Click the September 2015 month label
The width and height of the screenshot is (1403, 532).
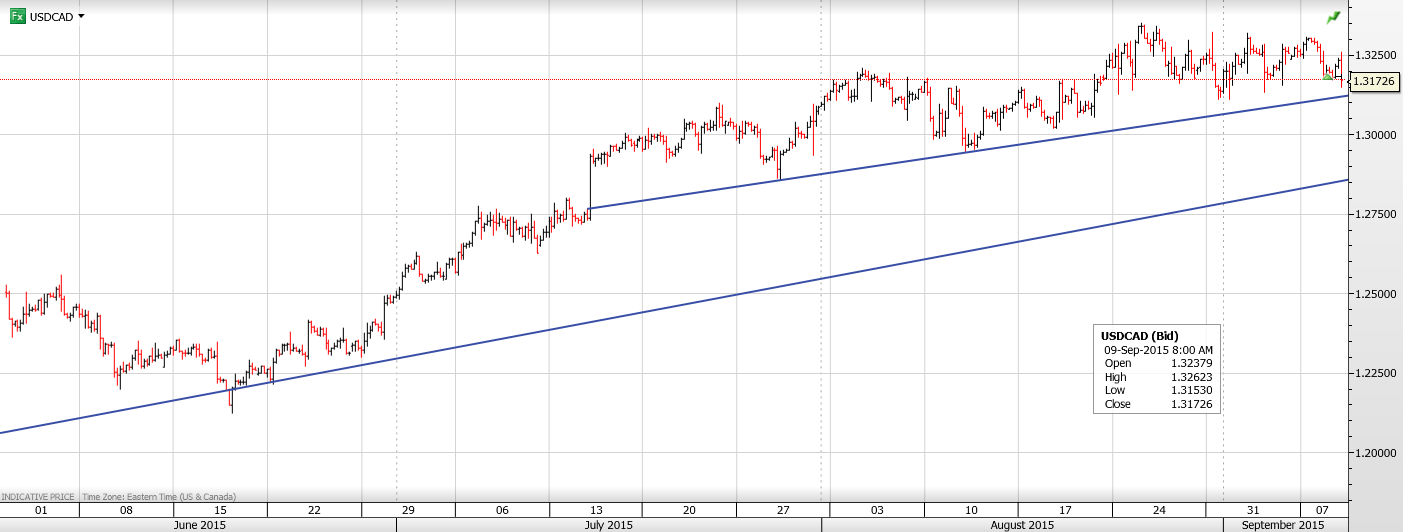(x=1282, y=525)
